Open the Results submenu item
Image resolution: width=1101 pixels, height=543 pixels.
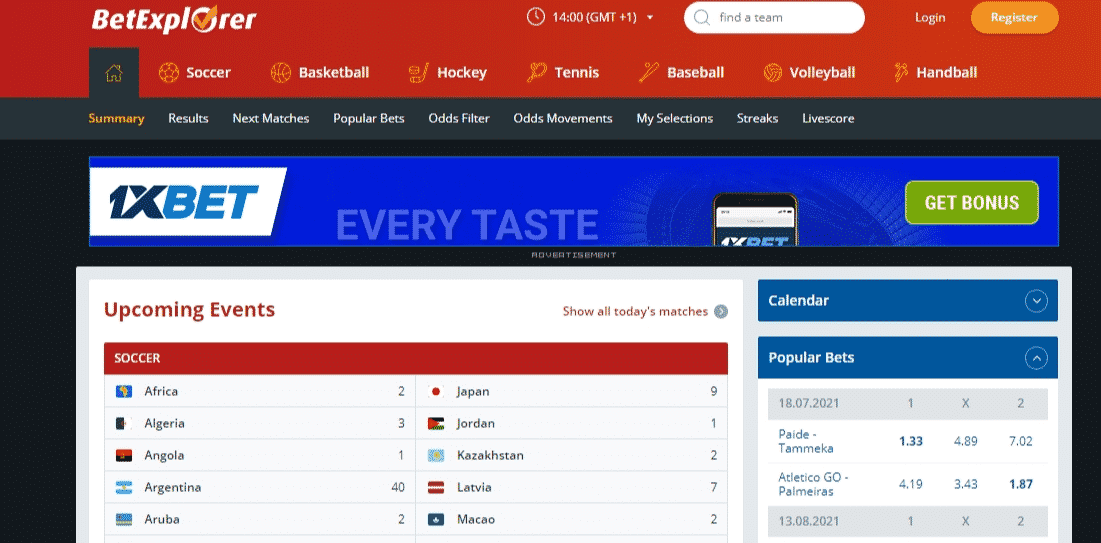pyautogui.click(x=188, y=119)
